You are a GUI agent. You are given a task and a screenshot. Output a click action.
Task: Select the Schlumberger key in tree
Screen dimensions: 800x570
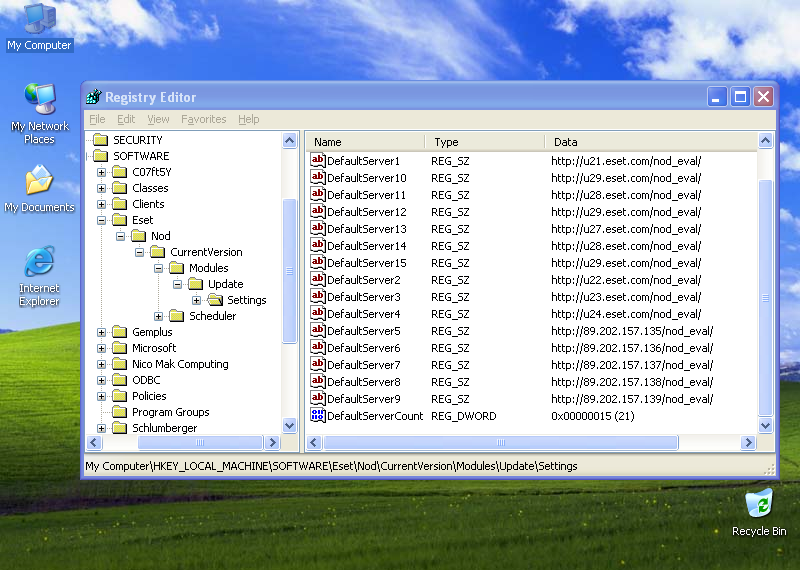tap(164, 428)
